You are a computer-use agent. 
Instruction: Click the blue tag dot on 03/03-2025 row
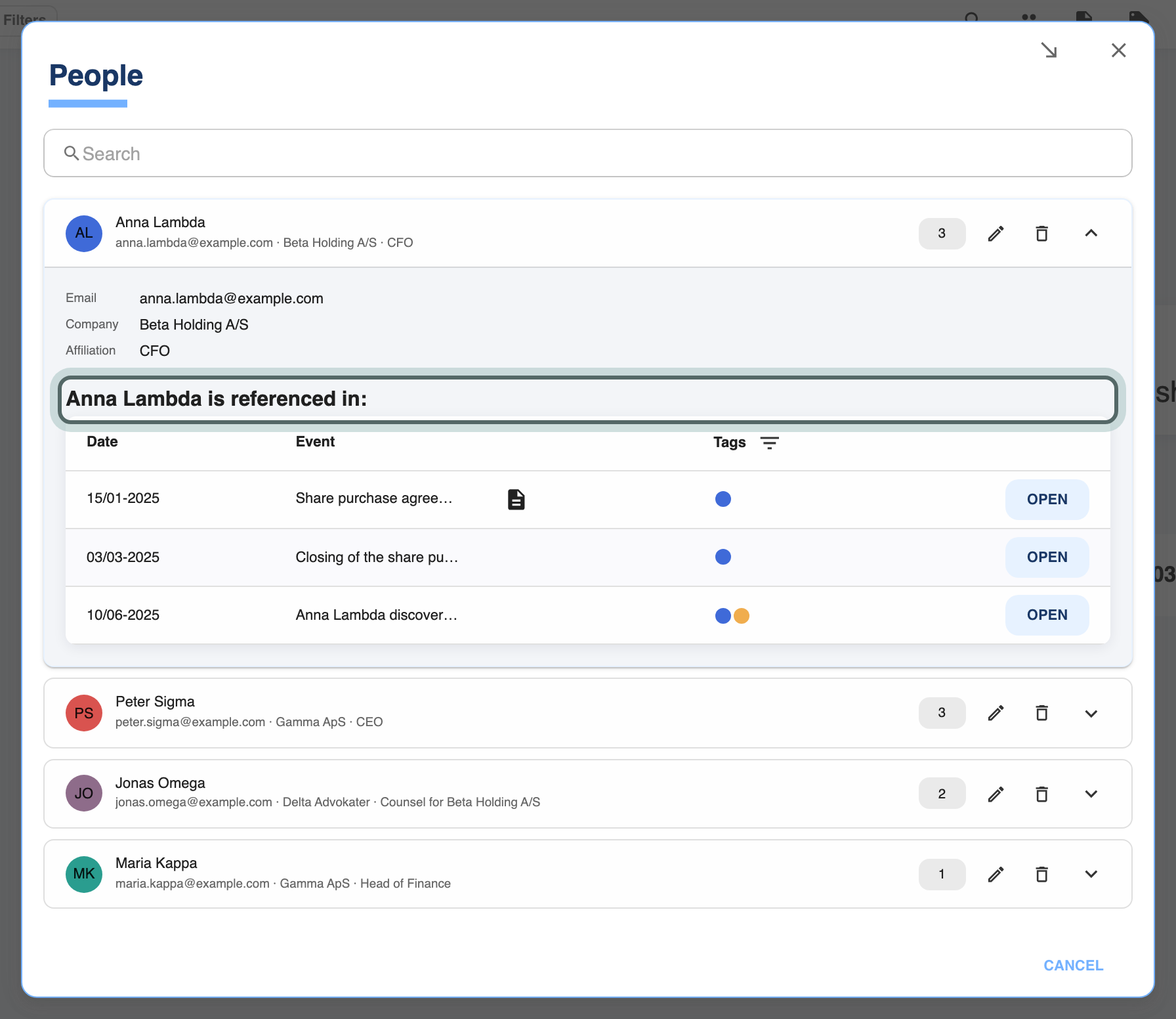pyautogui.click(x=723, y=557)
